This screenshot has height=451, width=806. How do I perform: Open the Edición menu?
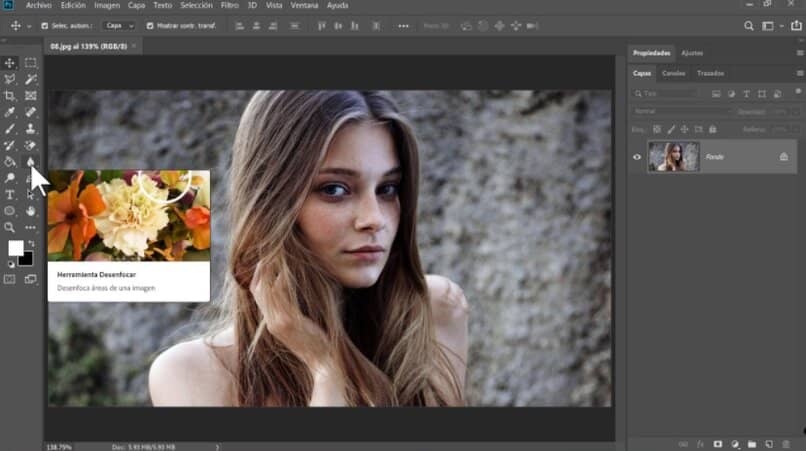(73, 5)
